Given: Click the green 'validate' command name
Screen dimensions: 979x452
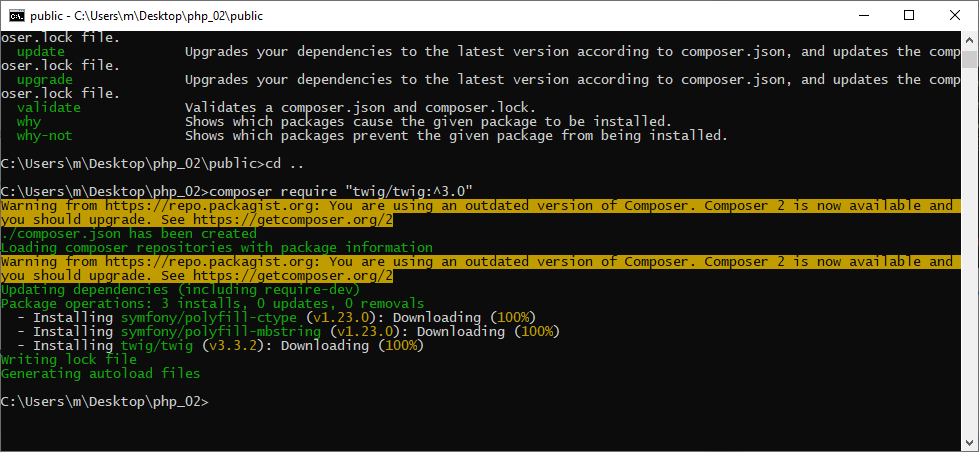Looking at the screenshot, I should [48, 107].
